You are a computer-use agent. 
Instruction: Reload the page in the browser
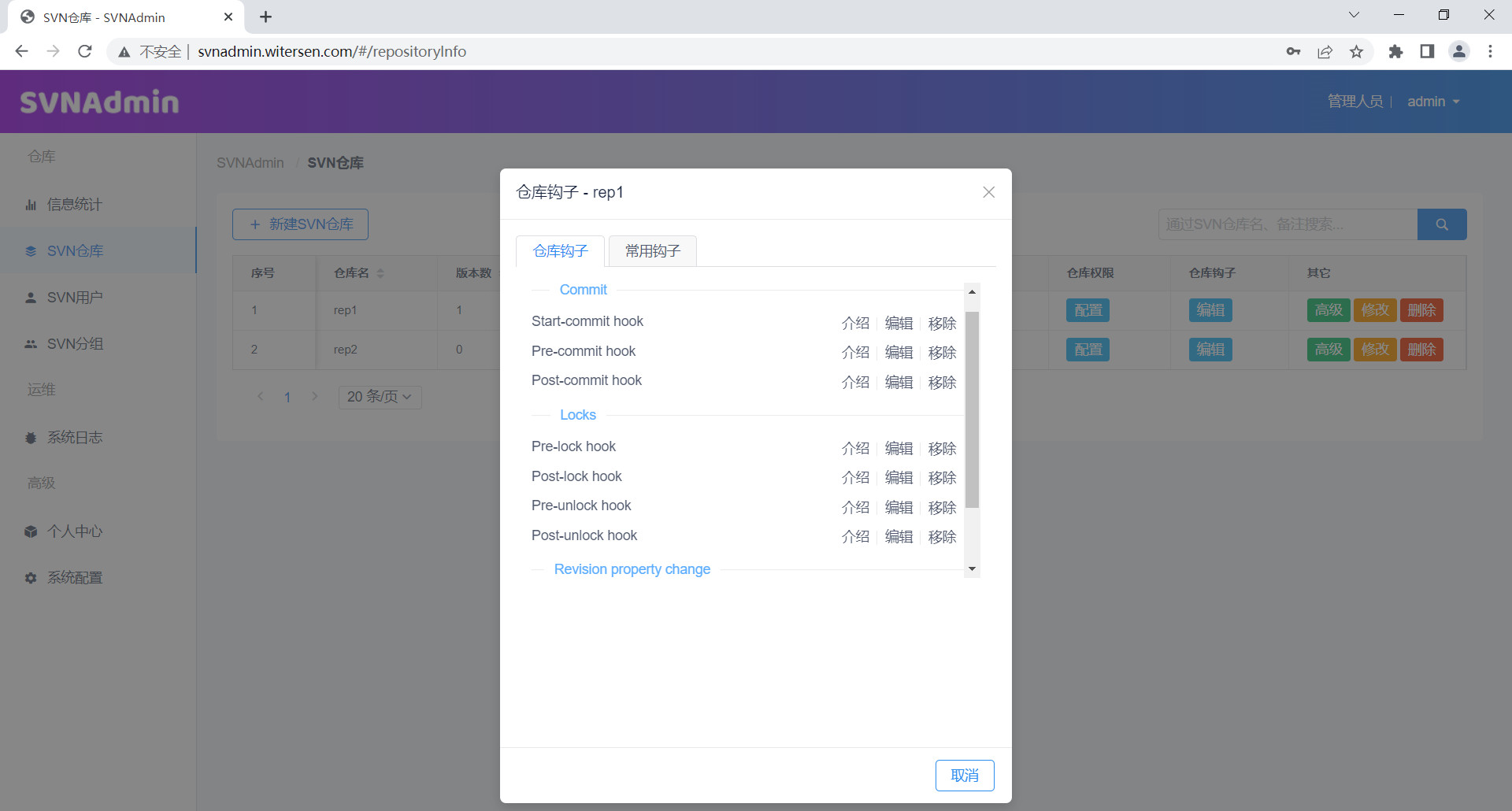tap(85, 51)
